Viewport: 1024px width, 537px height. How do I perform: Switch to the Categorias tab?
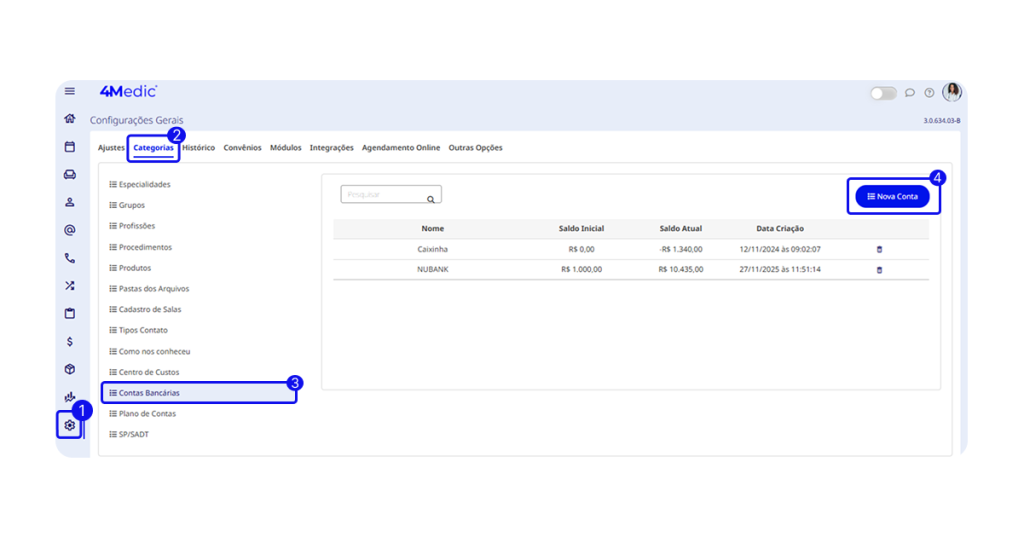point(154,148)
